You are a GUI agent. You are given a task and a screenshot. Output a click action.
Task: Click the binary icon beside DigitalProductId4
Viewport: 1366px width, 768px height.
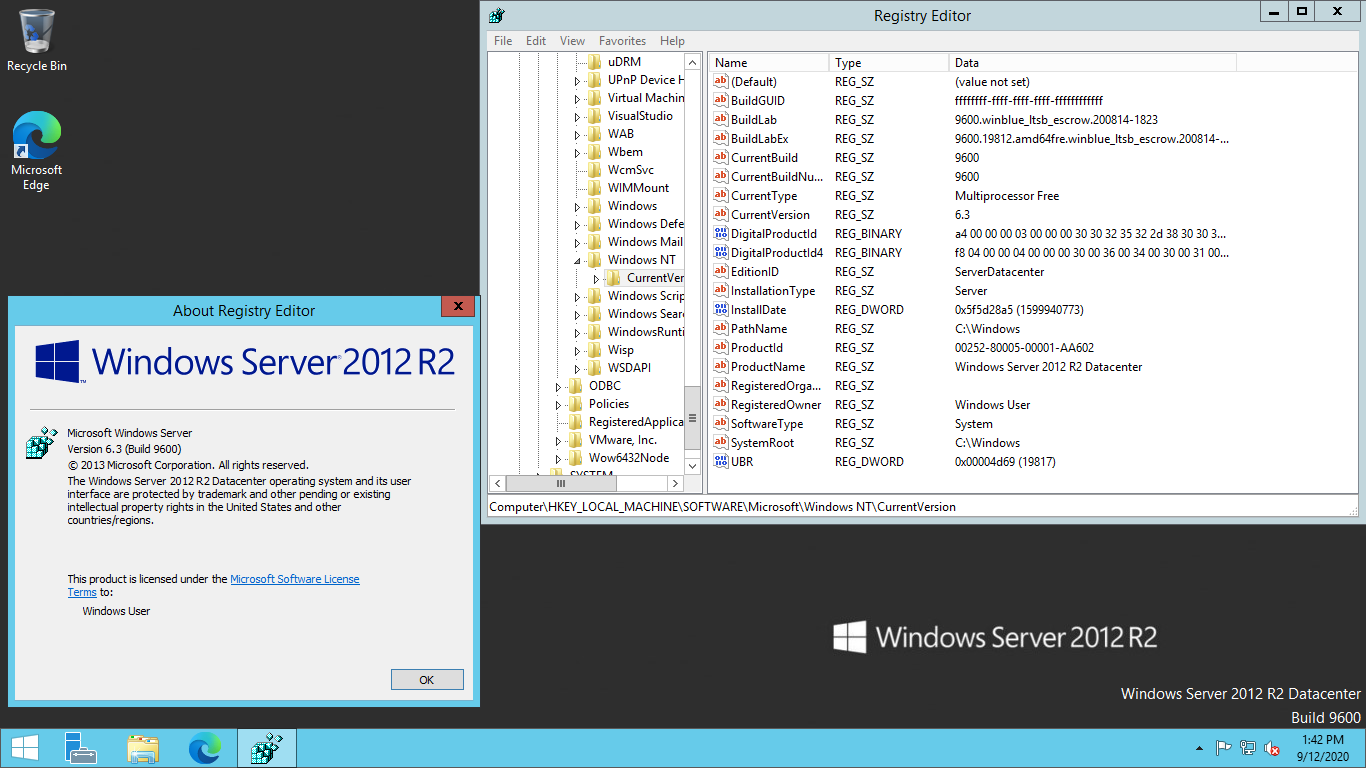(720, 252)
